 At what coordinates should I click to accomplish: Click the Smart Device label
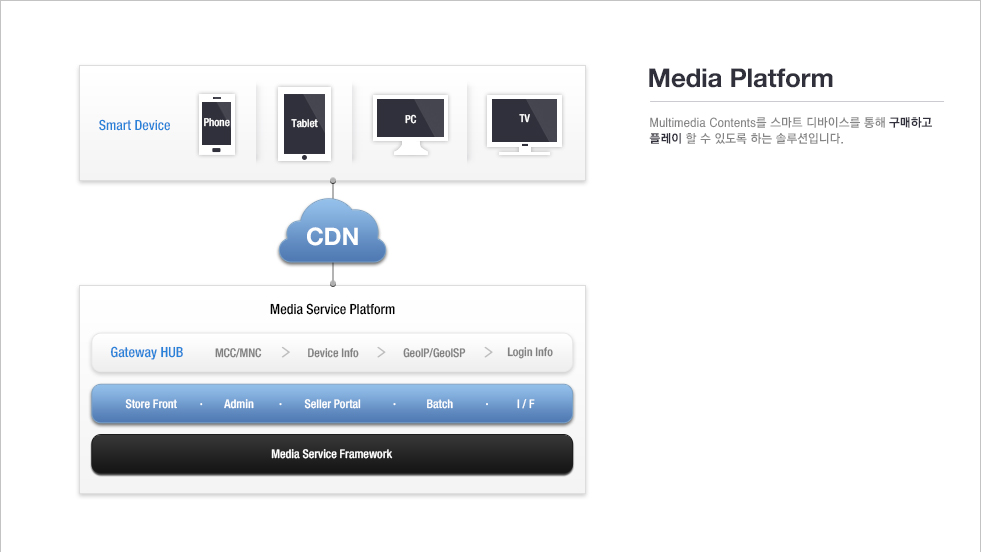click(135, 125)
